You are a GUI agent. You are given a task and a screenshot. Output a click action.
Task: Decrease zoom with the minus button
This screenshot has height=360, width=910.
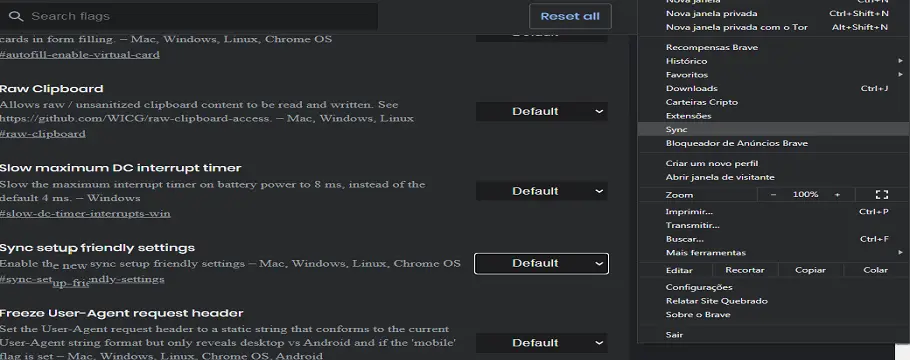coord(773,195)
